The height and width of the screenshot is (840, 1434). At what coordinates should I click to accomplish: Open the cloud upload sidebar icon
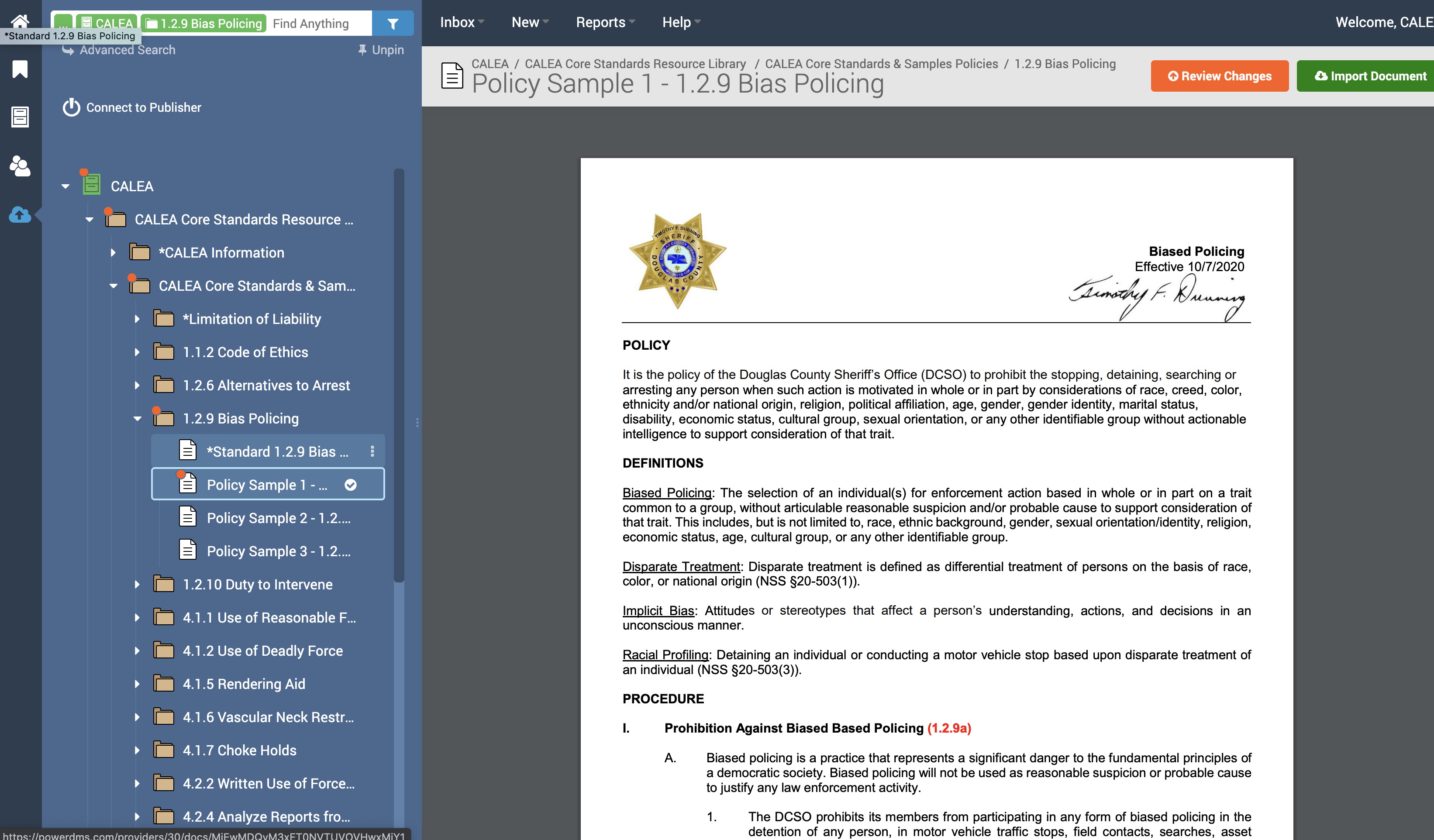pyautogui.click(x=20, y=214)
